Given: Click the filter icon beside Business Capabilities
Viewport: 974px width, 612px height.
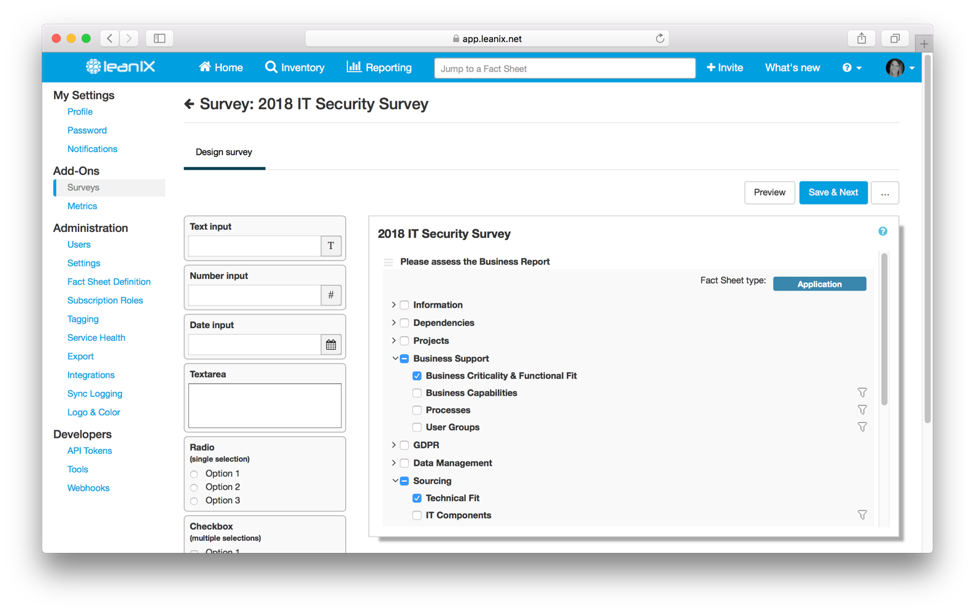Looking at the screenshot, I should [862, 392].
